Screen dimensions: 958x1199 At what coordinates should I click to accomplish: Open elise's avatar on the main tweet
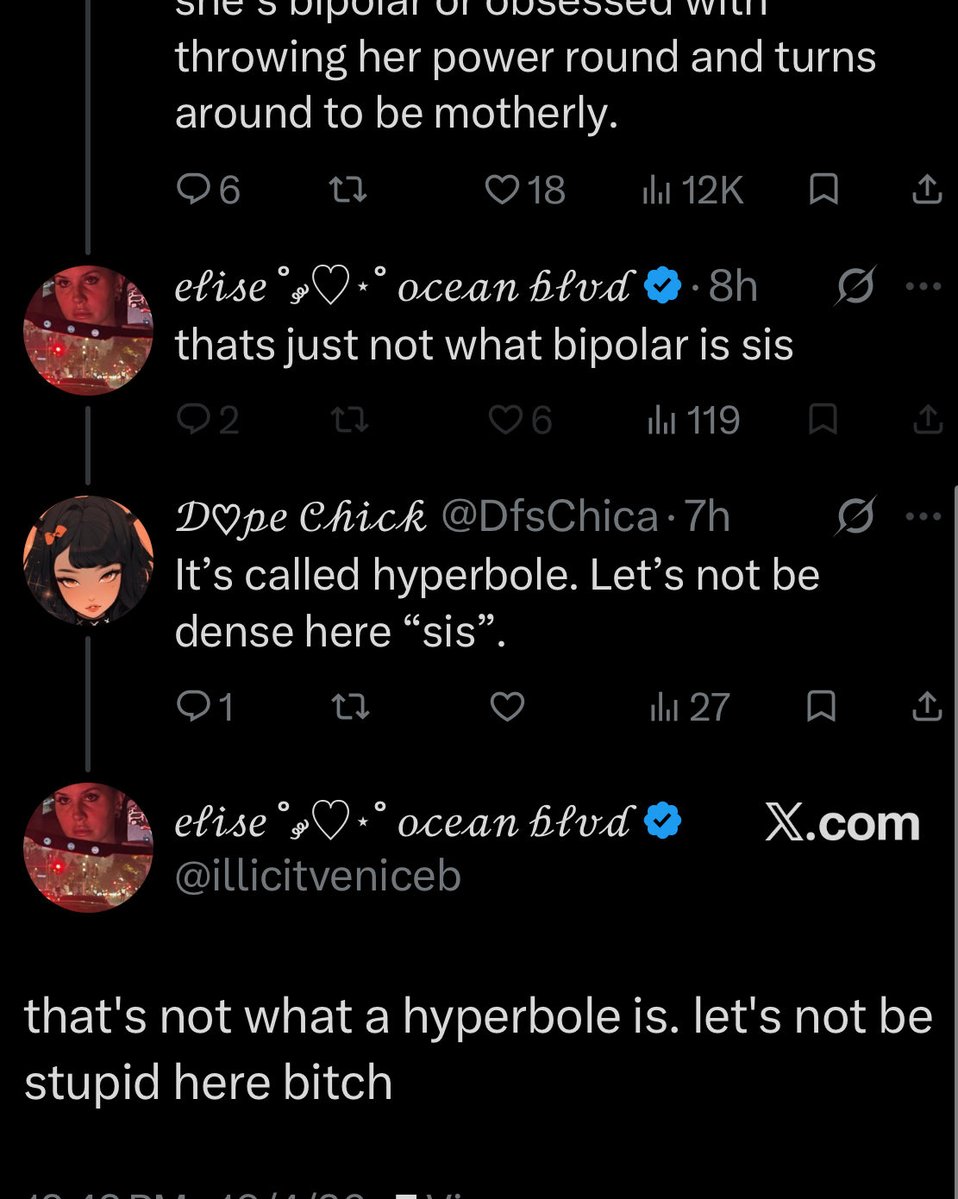coord(89,847)
